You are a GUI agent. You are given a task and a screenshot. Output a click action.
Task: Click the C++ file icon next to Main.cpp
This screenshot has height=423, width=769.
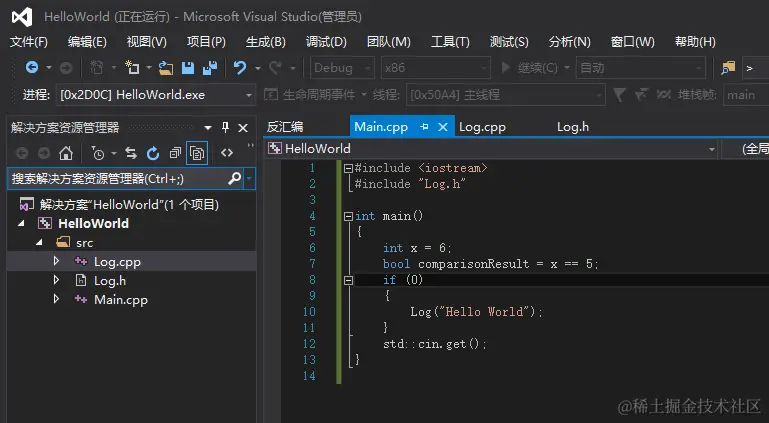click(x=81, y=299)
